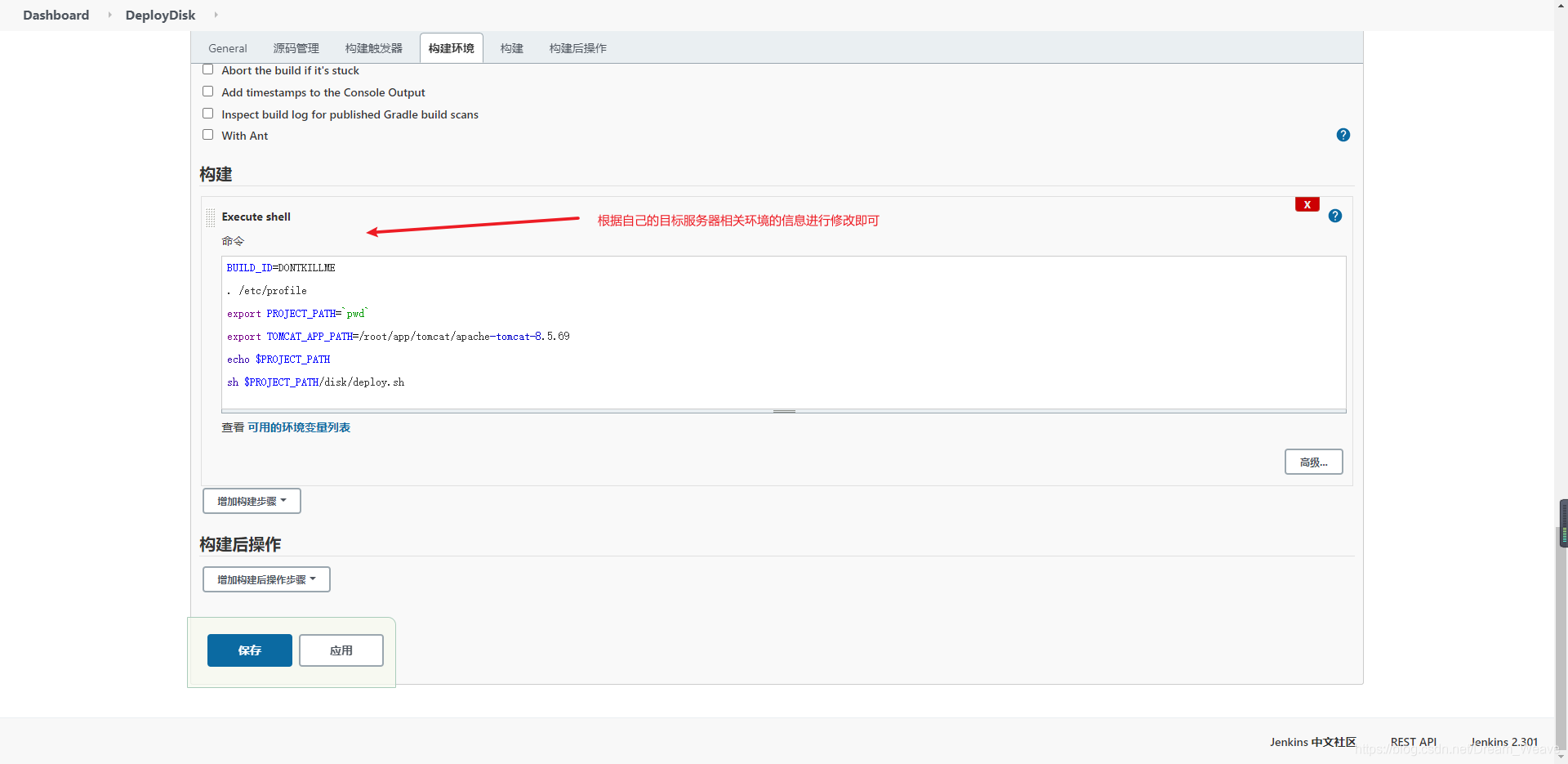Open the 高级... advanced options
This screenshot has width=1568, height=764.
pos(1313,462)
